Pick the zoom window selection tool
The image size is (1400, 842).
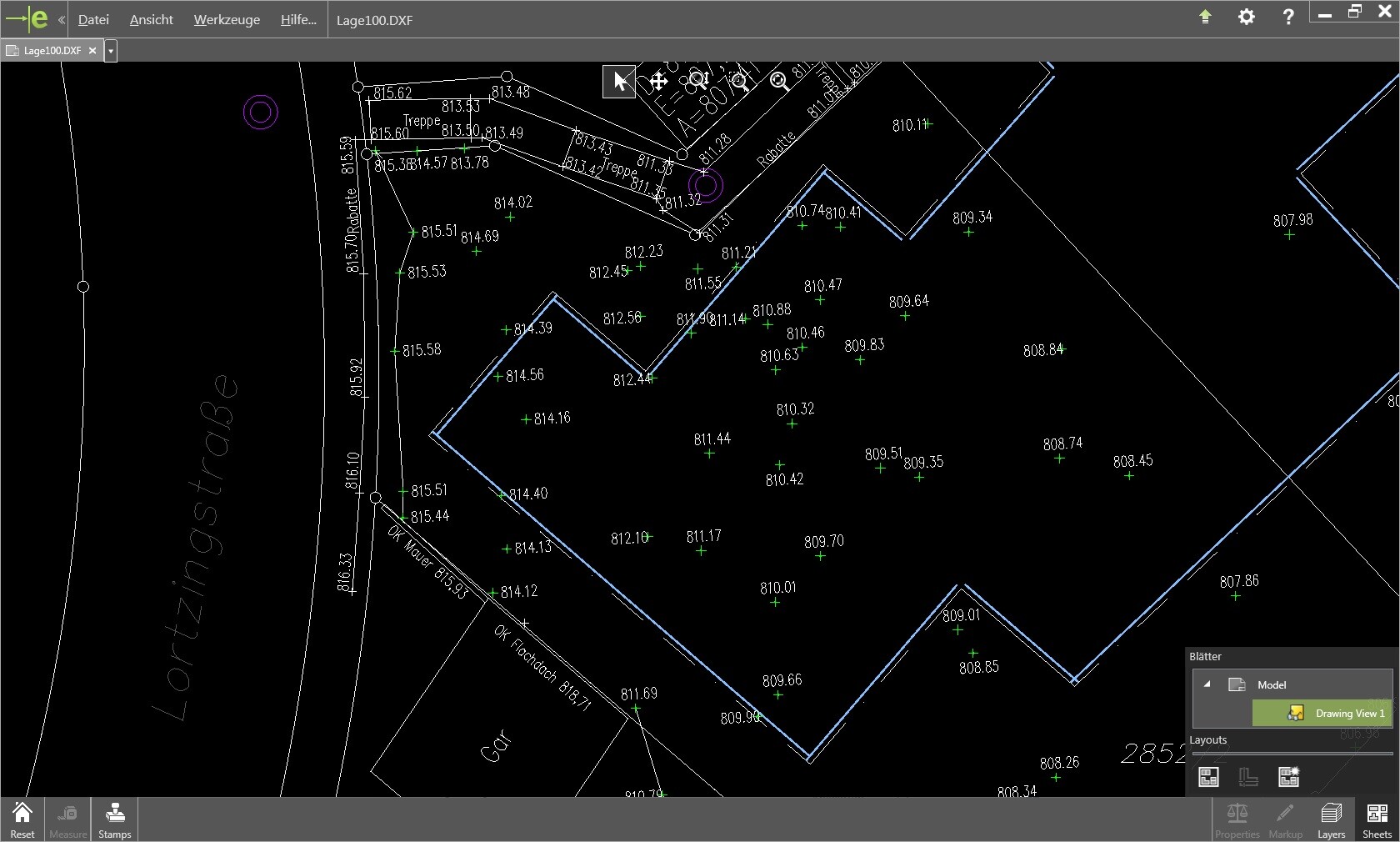739,81
